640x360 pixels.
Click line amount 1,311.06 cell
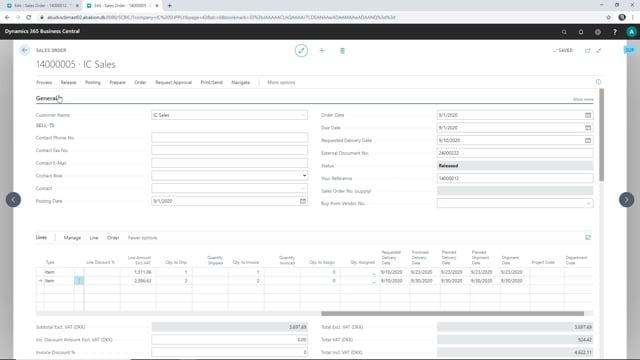[x=138, y=272]
